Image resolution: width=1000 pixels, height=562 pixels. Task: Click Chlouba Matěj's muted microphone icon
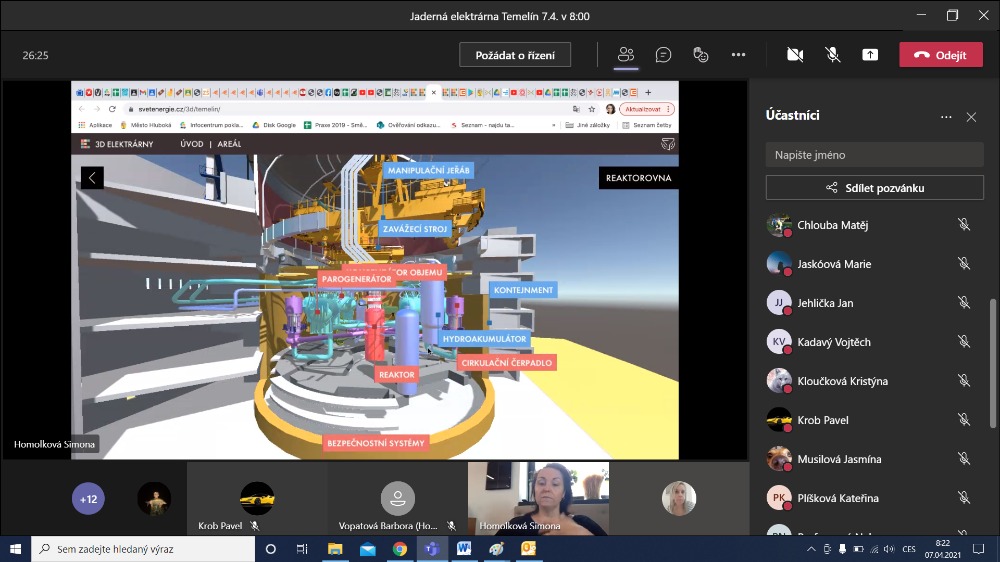(x=963, y=225)
